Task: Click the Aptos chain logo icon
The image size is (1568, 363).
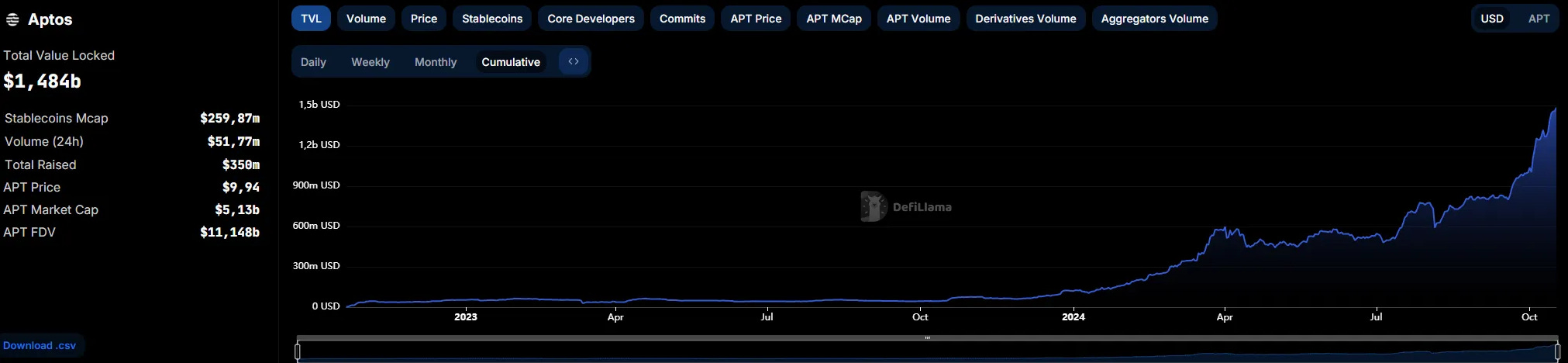Action: tap(12, 19)
